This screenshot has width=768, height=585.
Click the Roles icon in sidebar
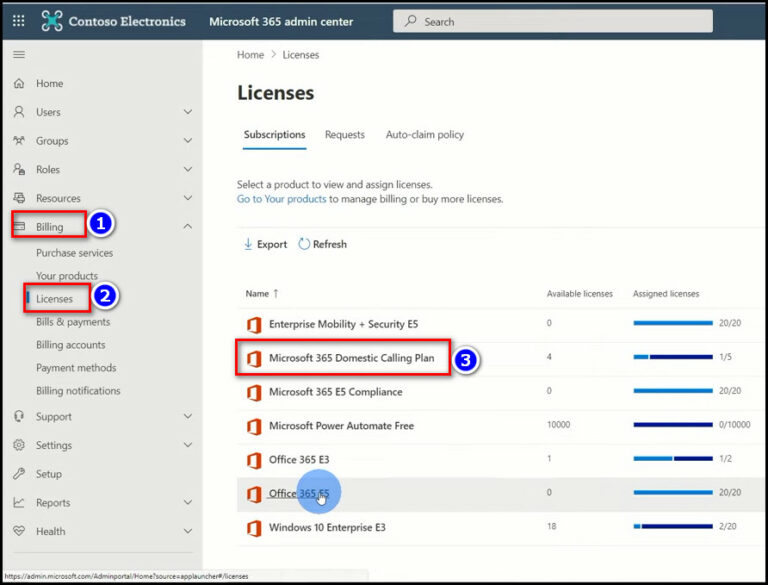coord(19,170)
